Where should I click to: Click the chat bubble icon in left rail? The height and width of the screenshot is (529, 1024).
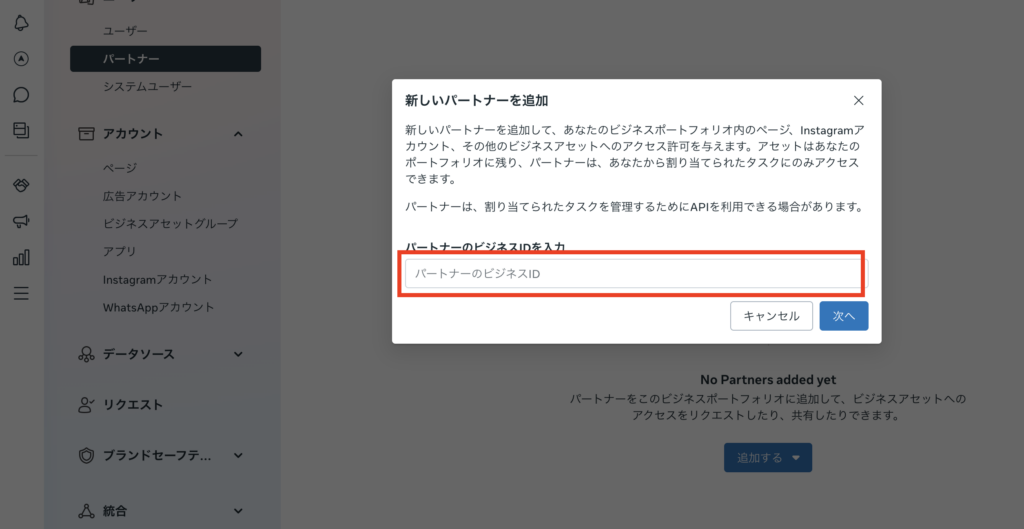point(21,95)
